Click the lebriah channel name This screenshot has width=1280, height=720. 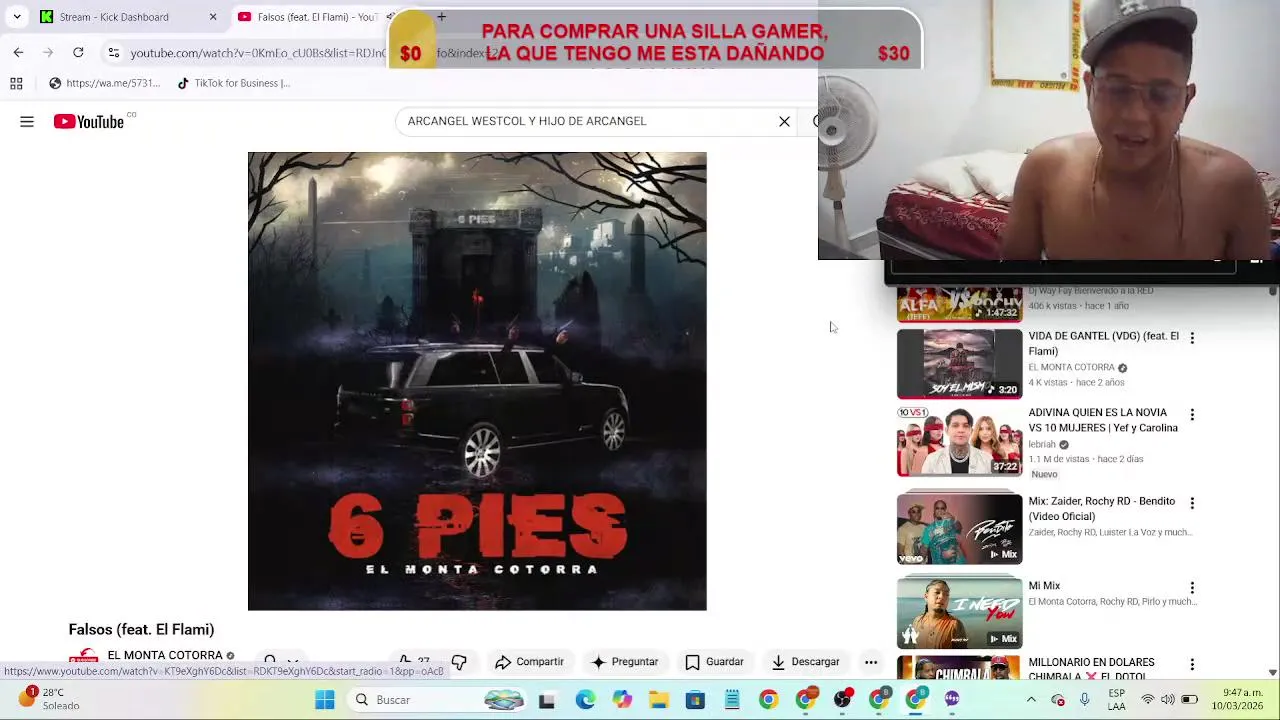coord(1042,444)
